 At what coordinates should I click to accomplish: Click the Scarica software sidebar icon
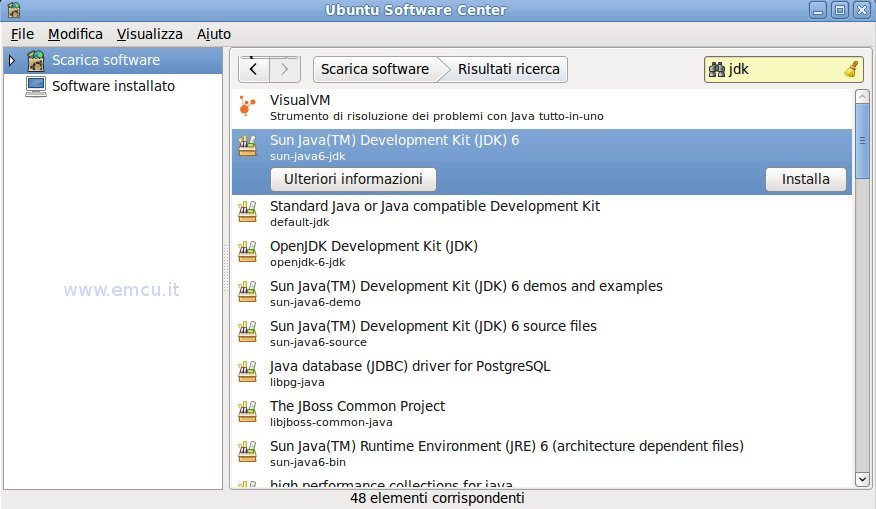click(36, 60)
